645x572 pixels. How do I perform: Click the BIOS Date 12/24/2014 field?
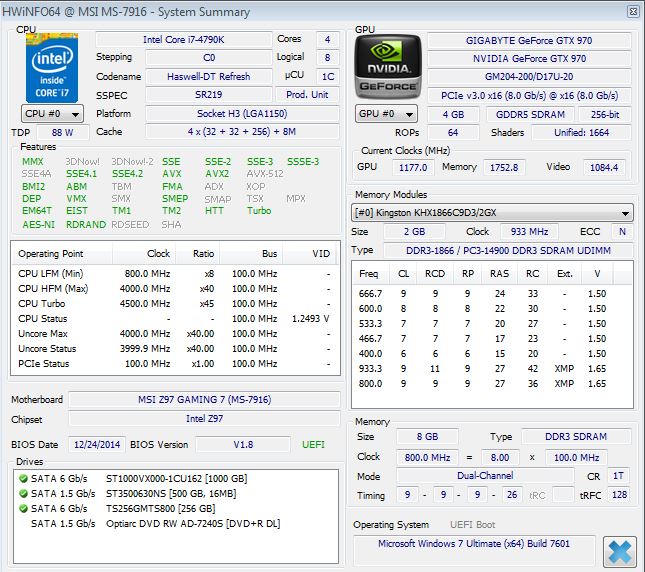97,445
